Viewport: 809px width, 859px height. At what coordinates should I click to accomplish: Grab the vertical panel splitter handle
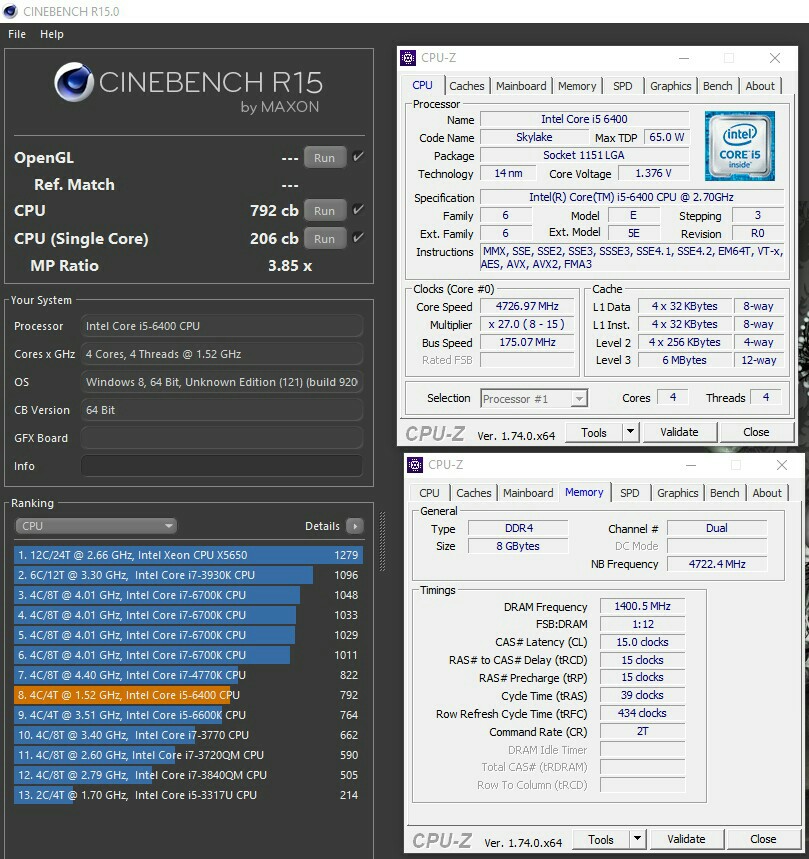(x=382, y=541)
